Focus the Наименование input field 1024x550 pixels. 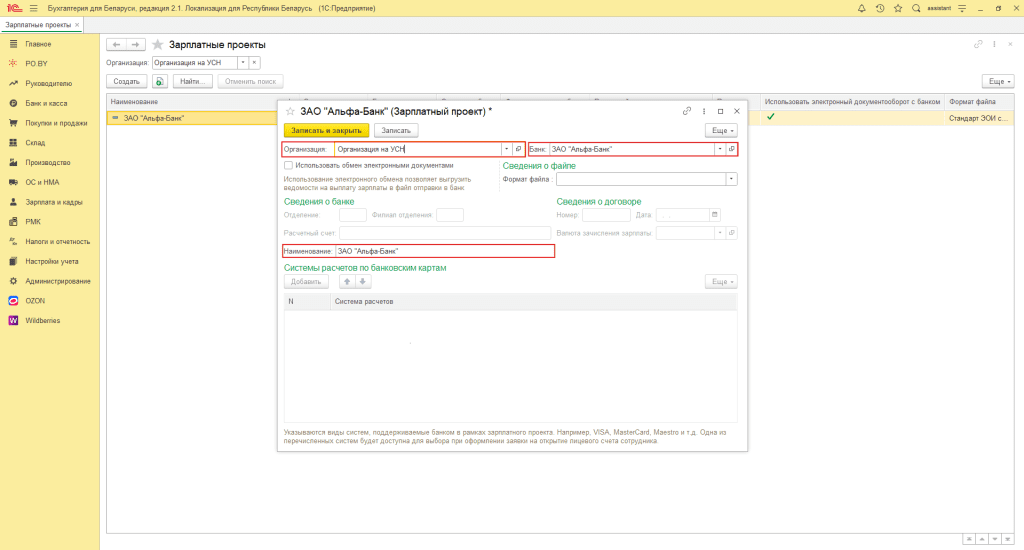[444, 251]
